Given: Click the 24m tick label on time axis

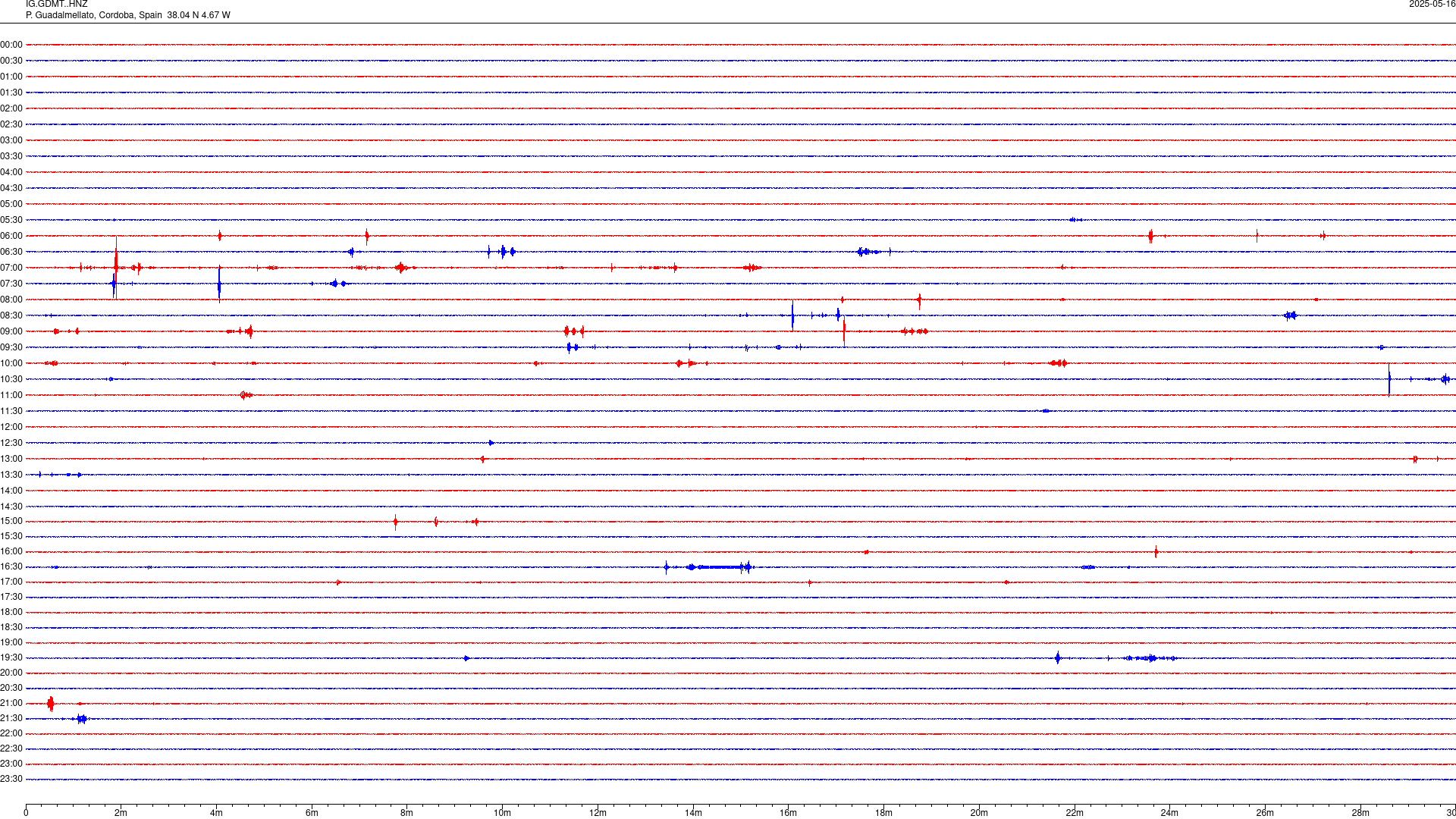Looking at the screenshot, I should coord(1169,813).
